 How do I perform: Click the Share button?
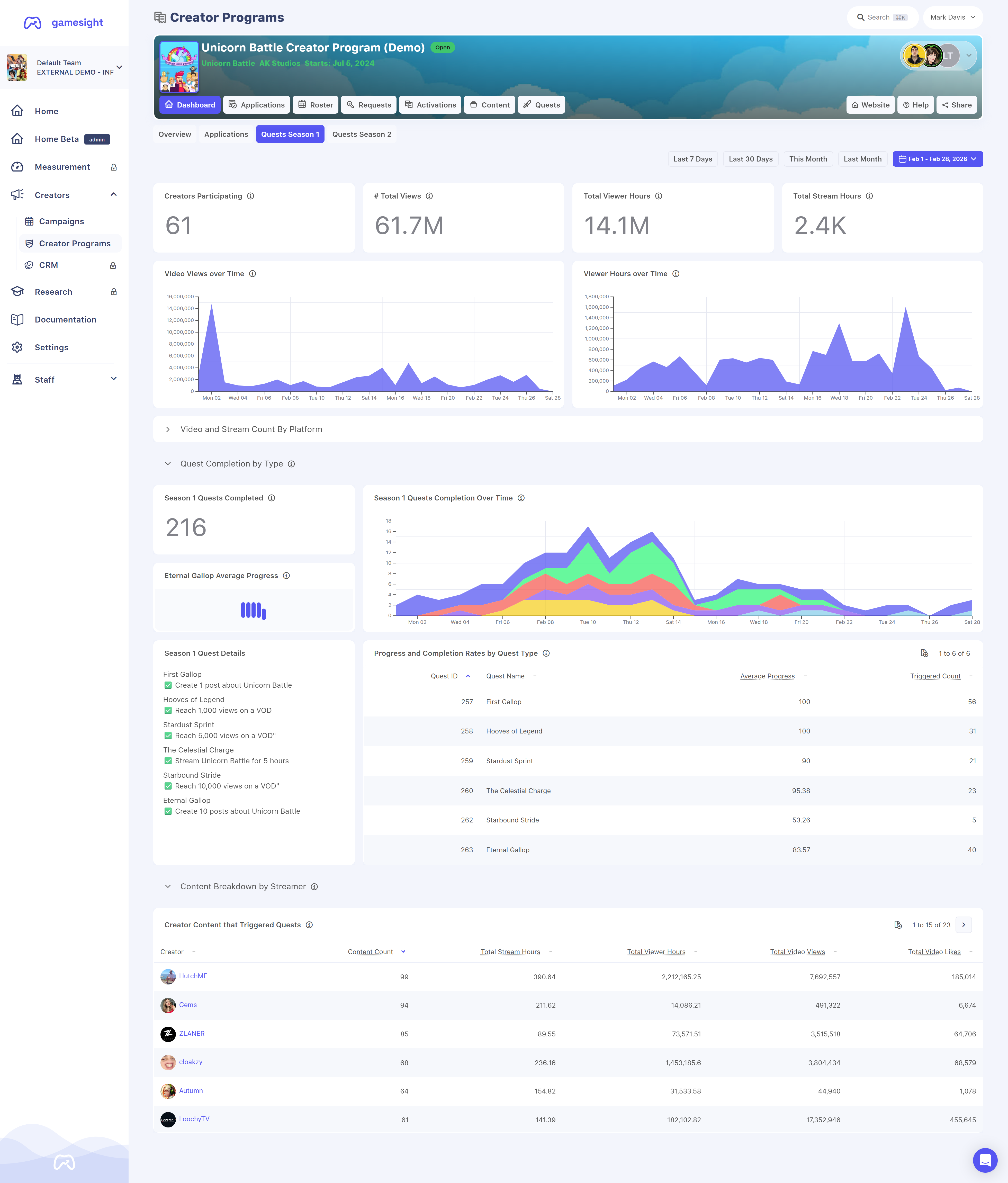(957, 104)
